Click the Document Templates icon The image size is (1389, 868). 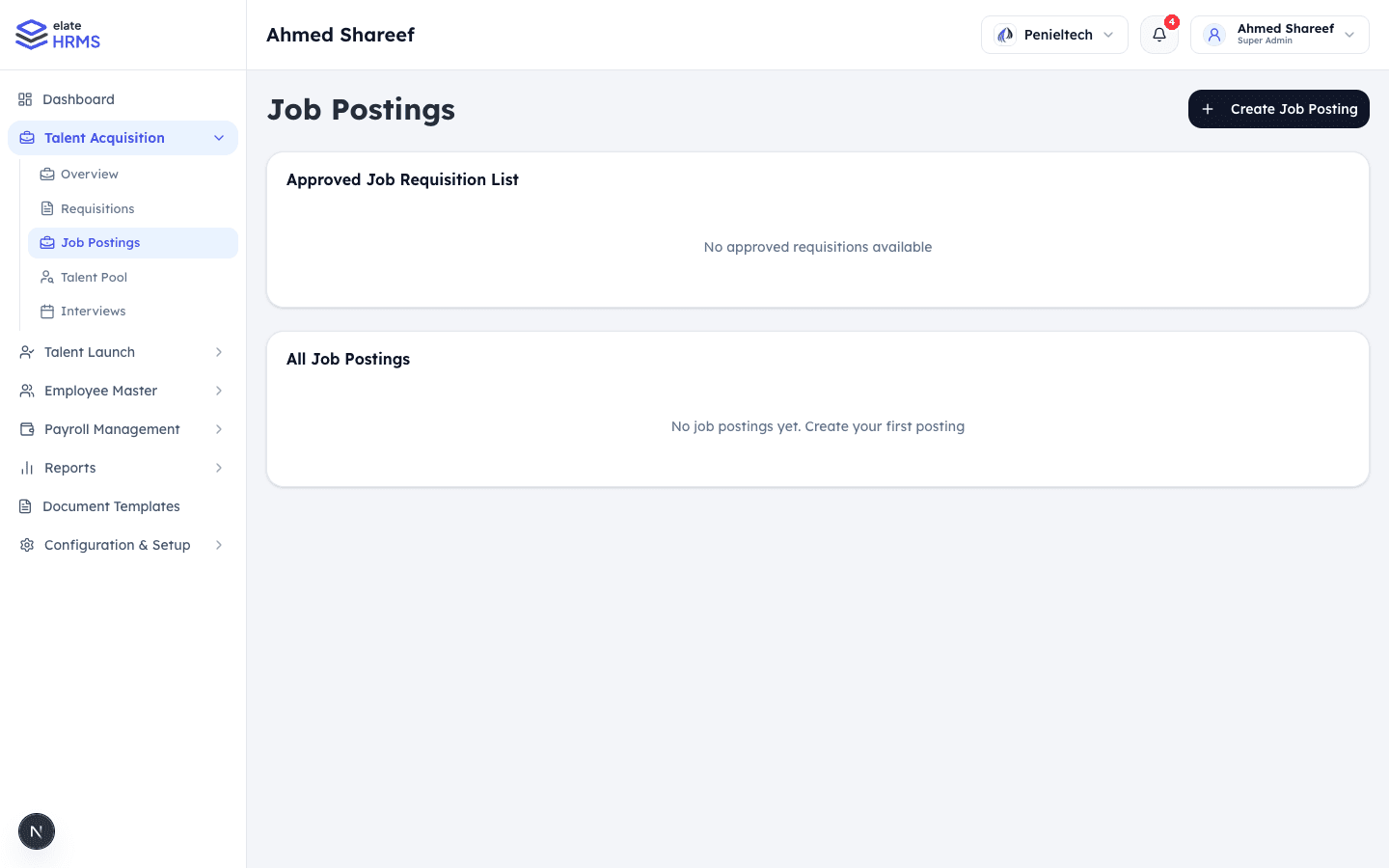(26, 506)
